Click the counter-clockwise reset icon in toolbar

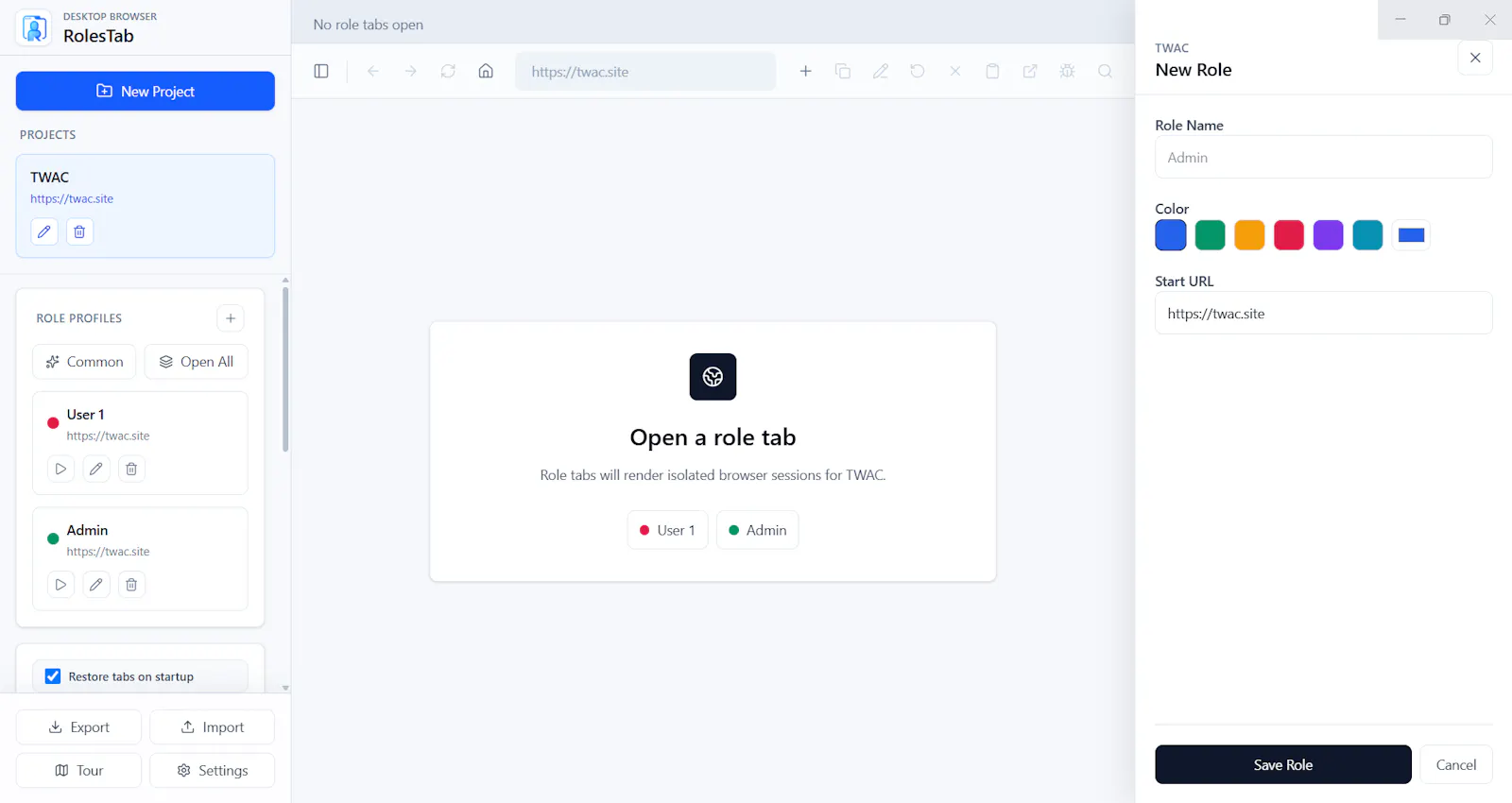click(918, 71)
